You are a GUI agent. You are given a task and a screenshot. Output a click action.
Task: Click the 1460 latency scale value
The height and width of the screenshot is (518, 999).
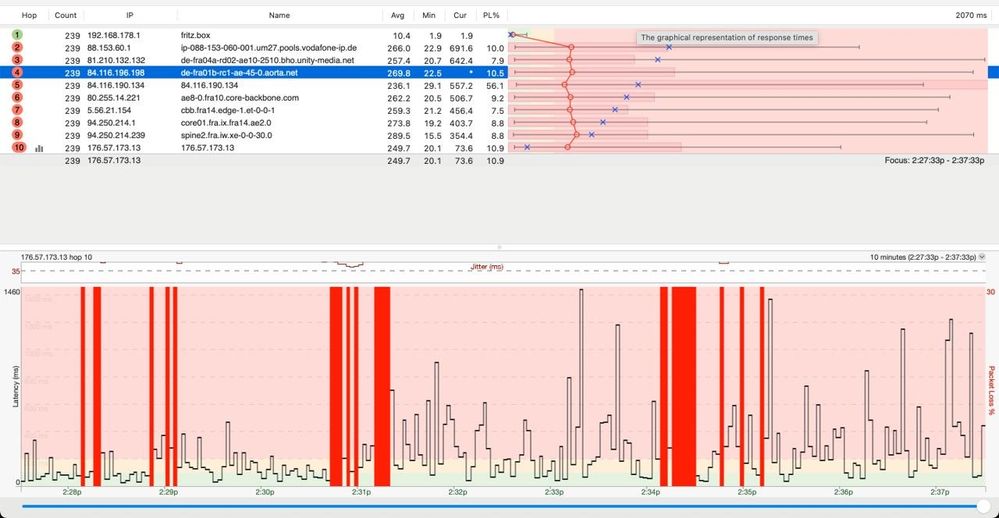(x=12, y=292)
